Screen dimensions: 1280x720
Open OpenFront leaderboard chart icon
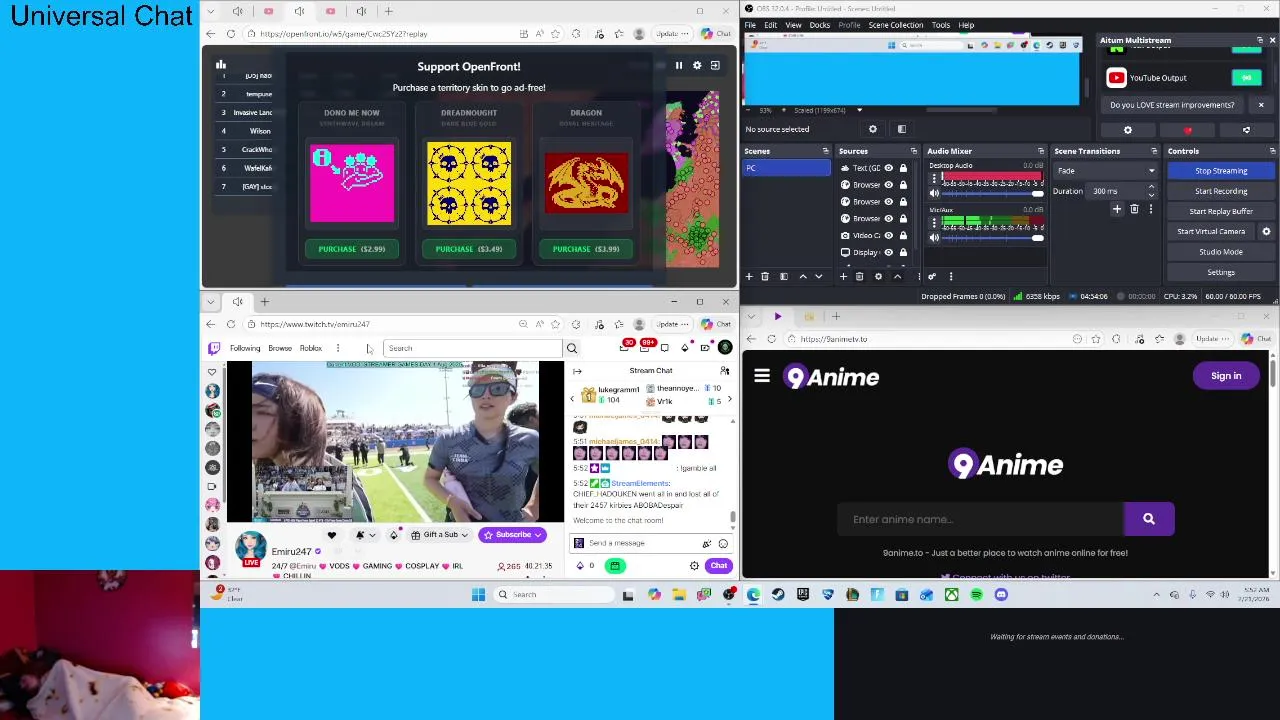(220, 65)
